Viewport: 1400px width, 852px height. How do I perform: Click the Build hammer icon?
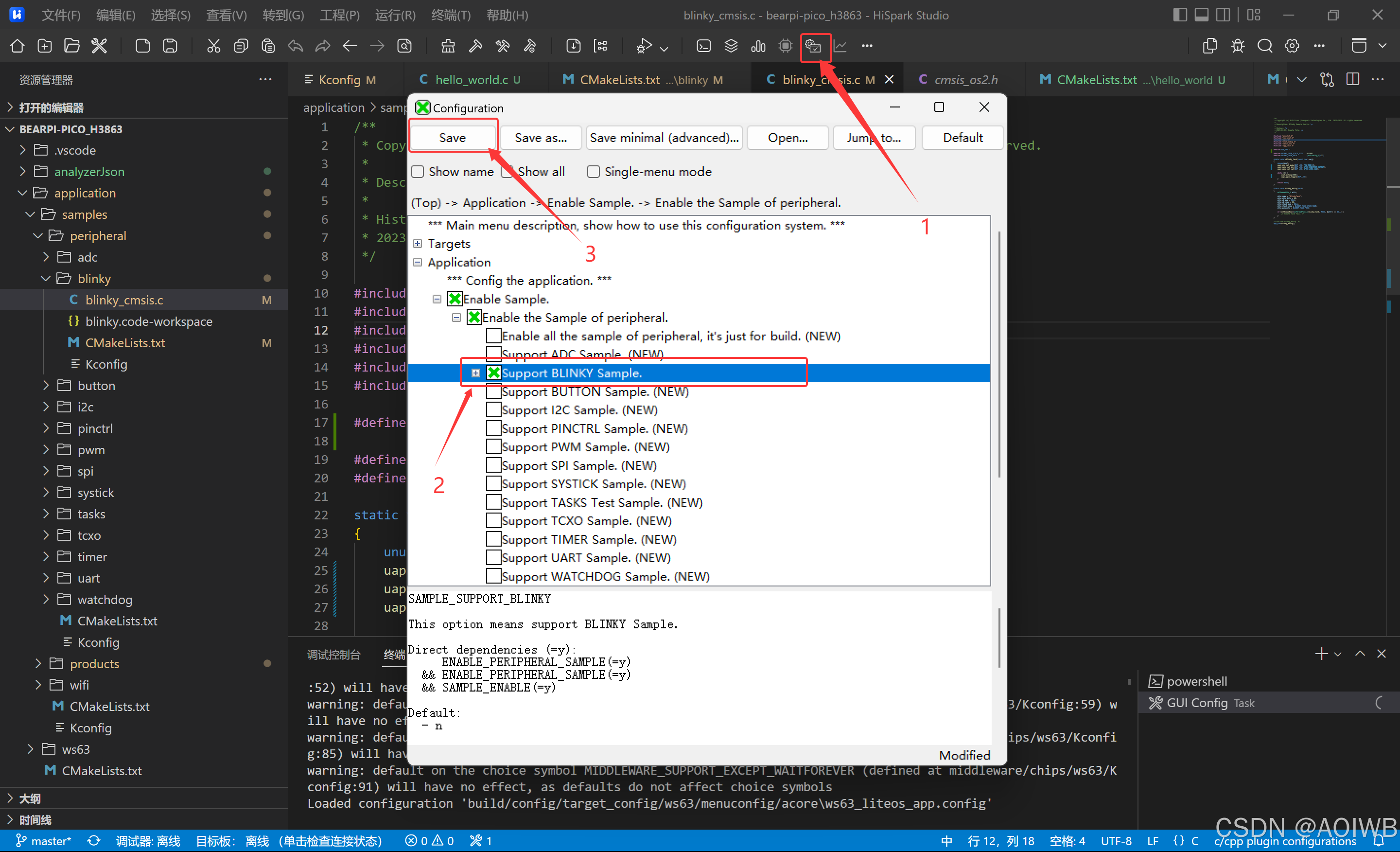[475, 46]
